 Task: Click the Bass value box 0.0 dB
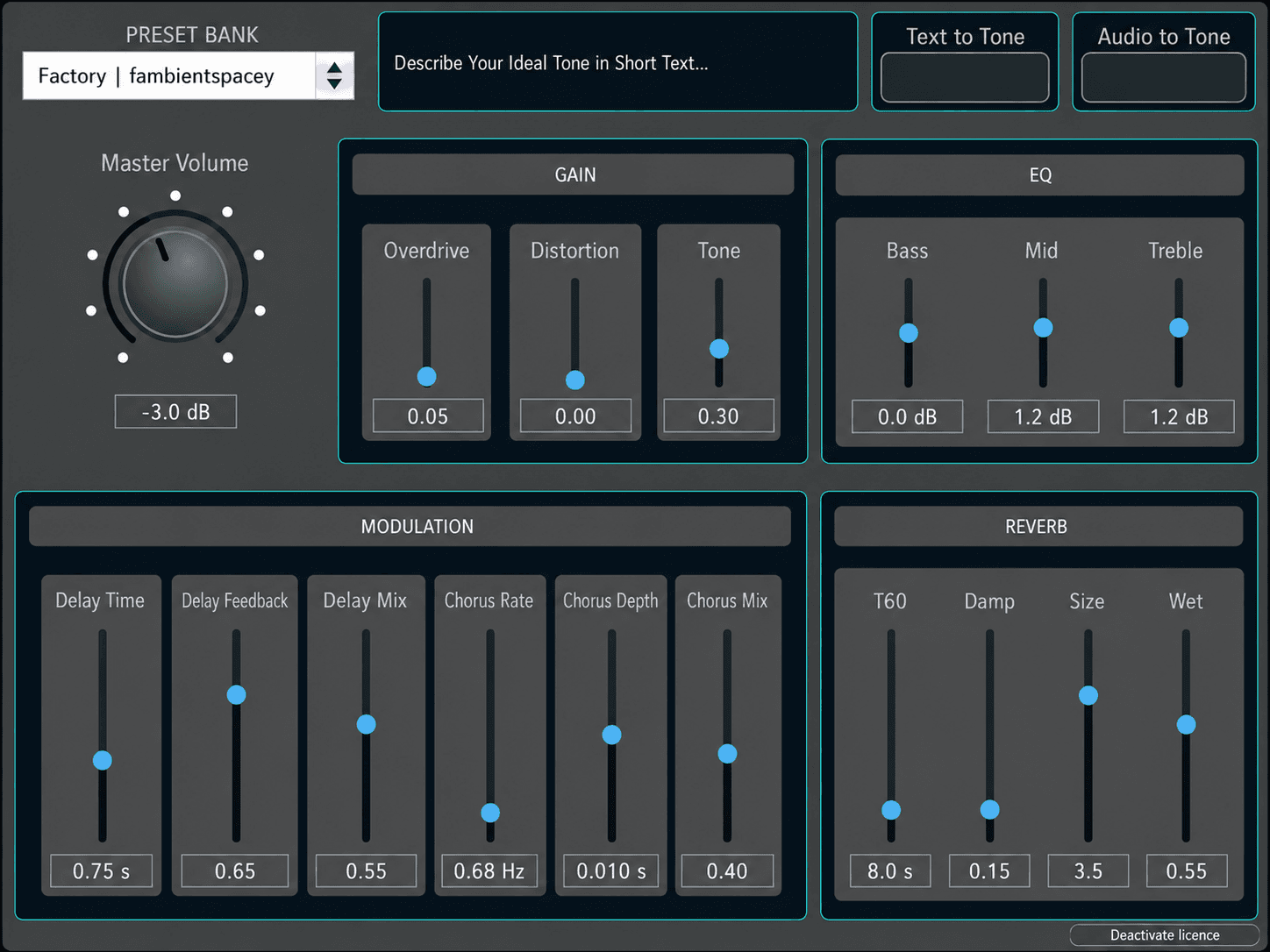coord(908,417)
